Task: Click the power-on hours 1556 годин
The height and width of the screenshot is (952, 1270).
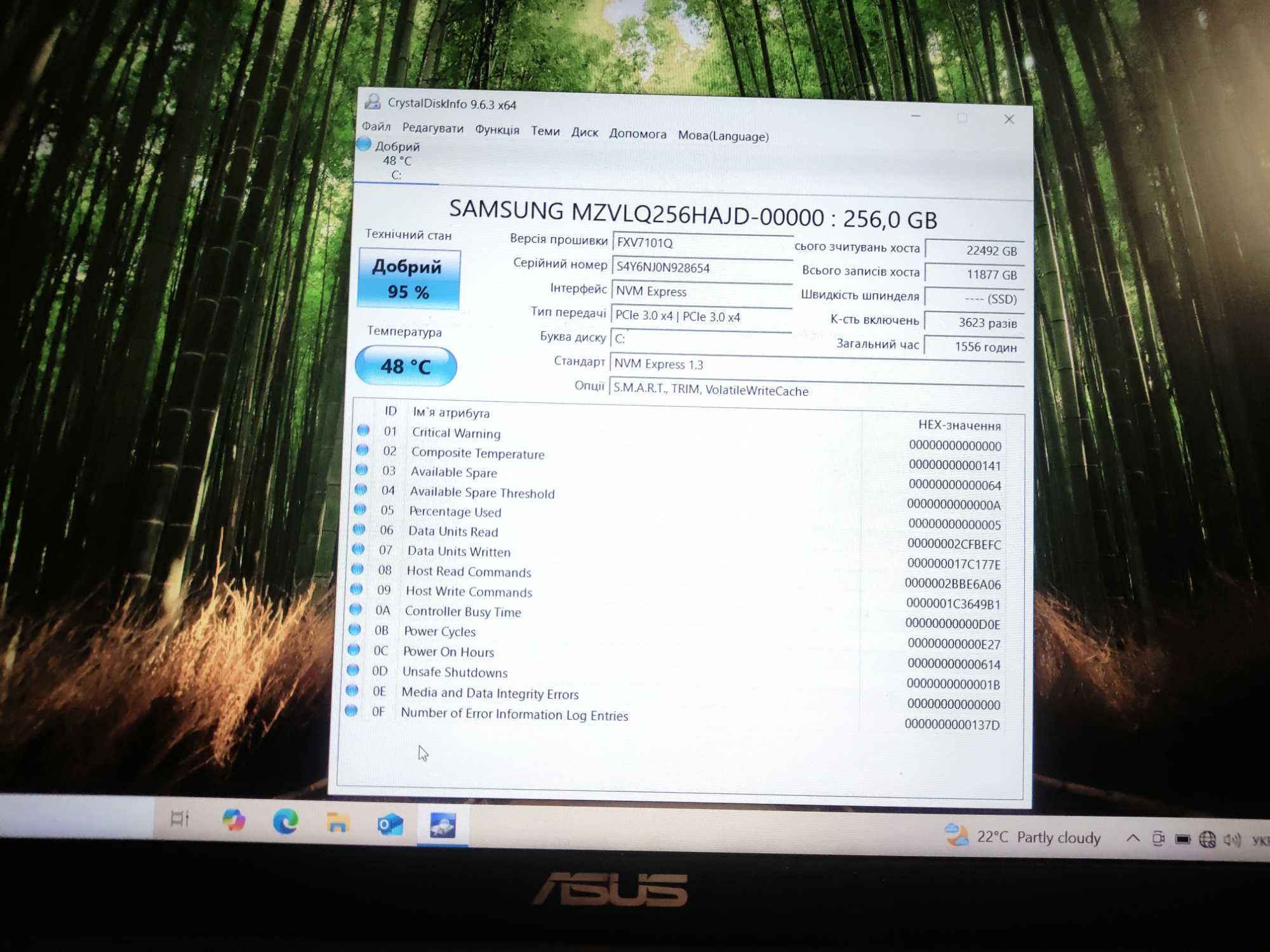Action: point(973,347)
